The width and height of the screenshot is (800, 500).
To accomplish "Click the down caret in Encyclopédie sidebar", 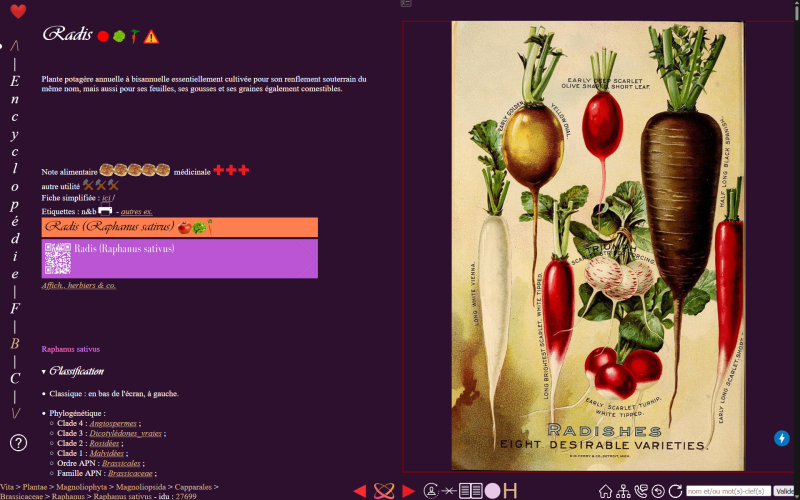I will tap(15, 414).
